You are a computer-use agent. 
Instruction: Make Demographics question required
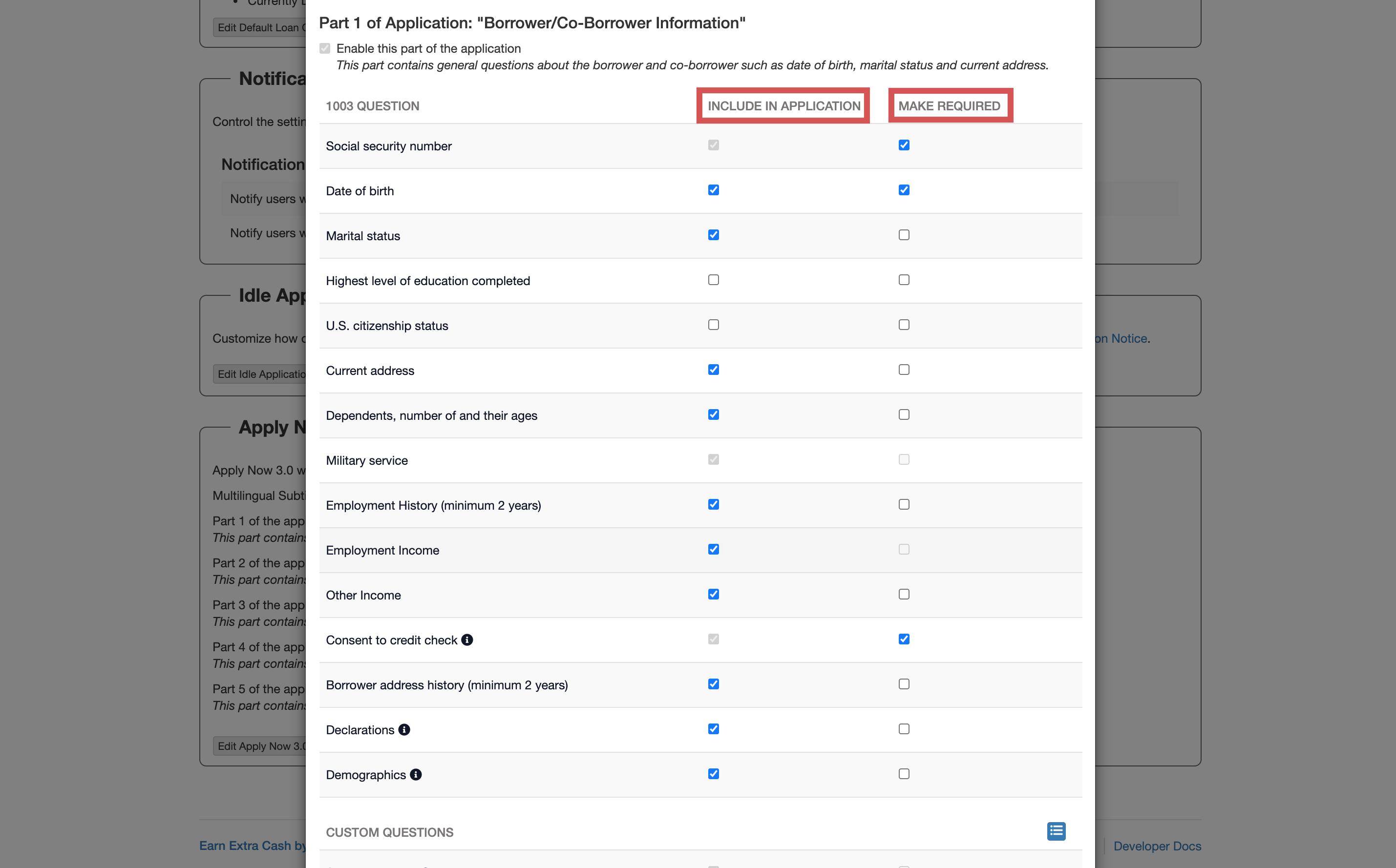[x=904, y=774]
